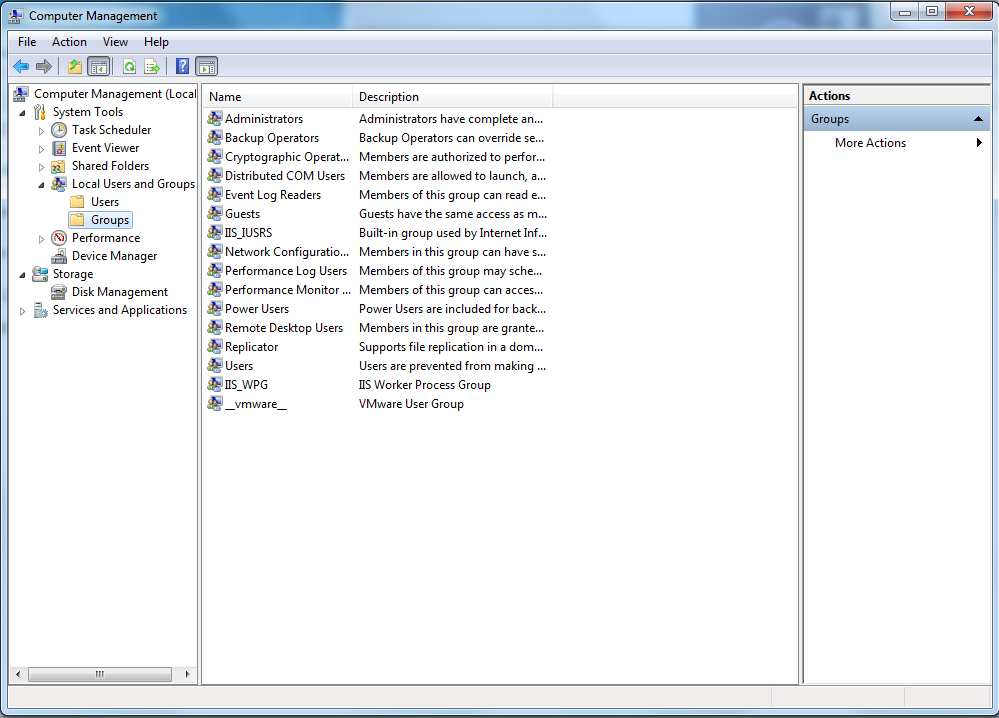Click the Services and Applications icon
The image size is (999, 718).
pyautogui.click(x=40, y=310)
